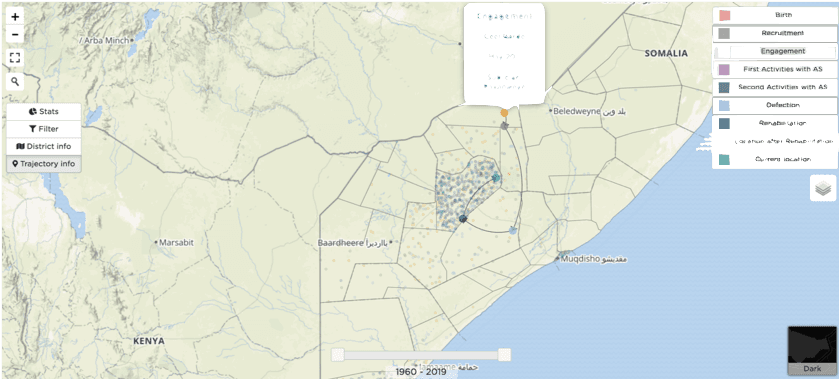Toggle First Activities with AS legend entry

tap(774, 69)
